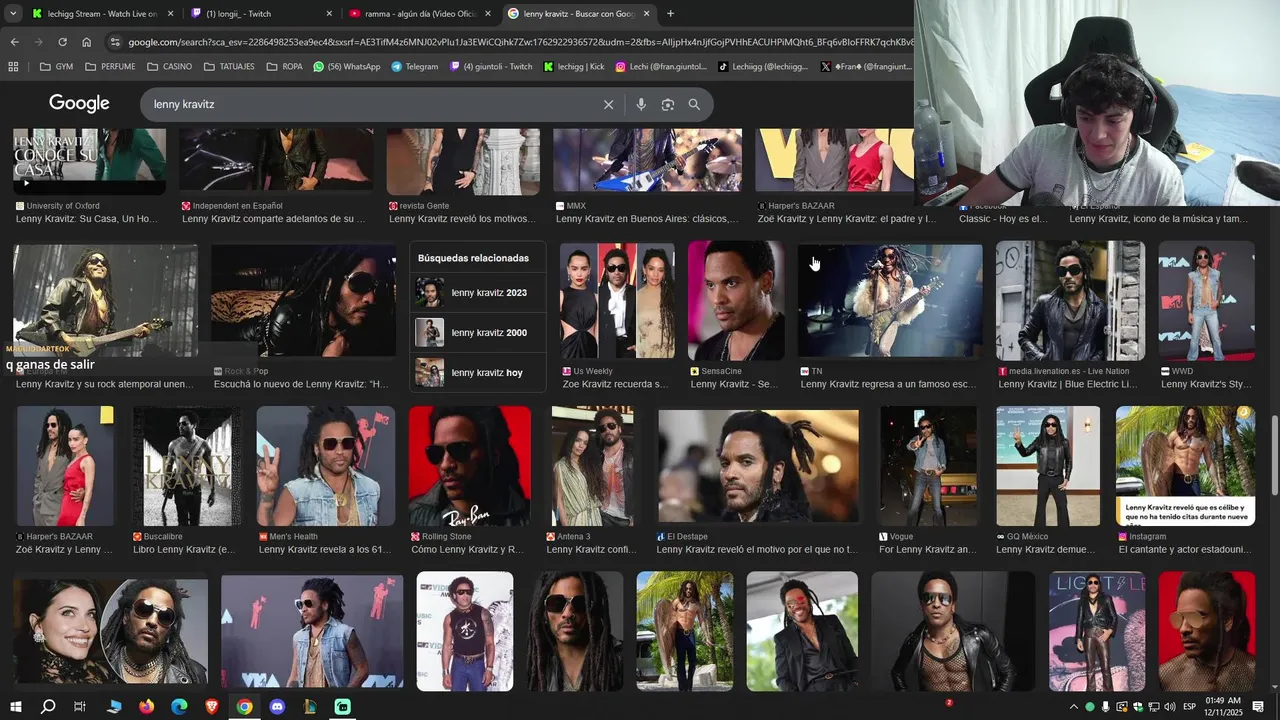1280x720 pixels.
Task: Switch to the 'longii_ - Twitch' tab
Action: (262, 14)
